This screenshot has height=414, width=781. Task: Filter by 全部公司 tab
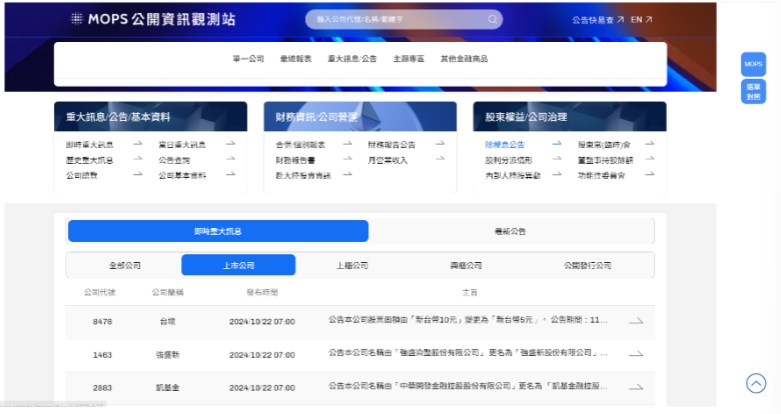pos(125,265)
